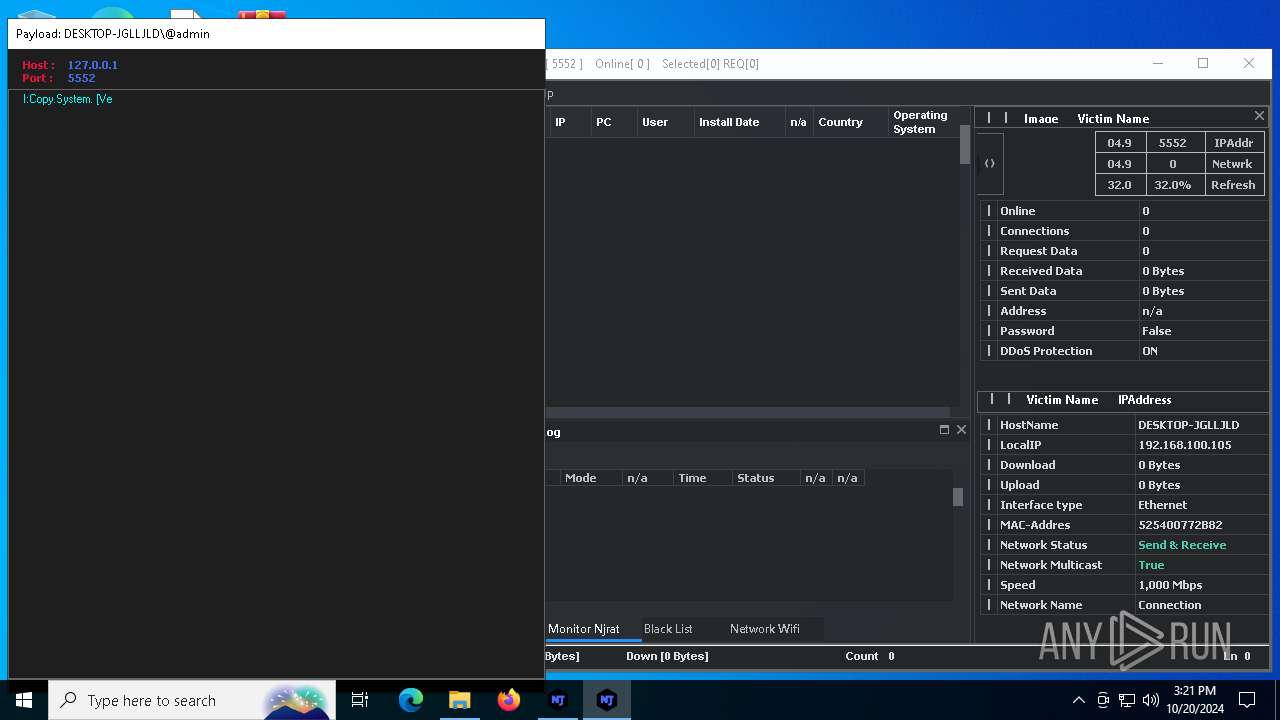The image size is (1280, 720).
Task: Open network status tray icon
Action: (1127, 700)
